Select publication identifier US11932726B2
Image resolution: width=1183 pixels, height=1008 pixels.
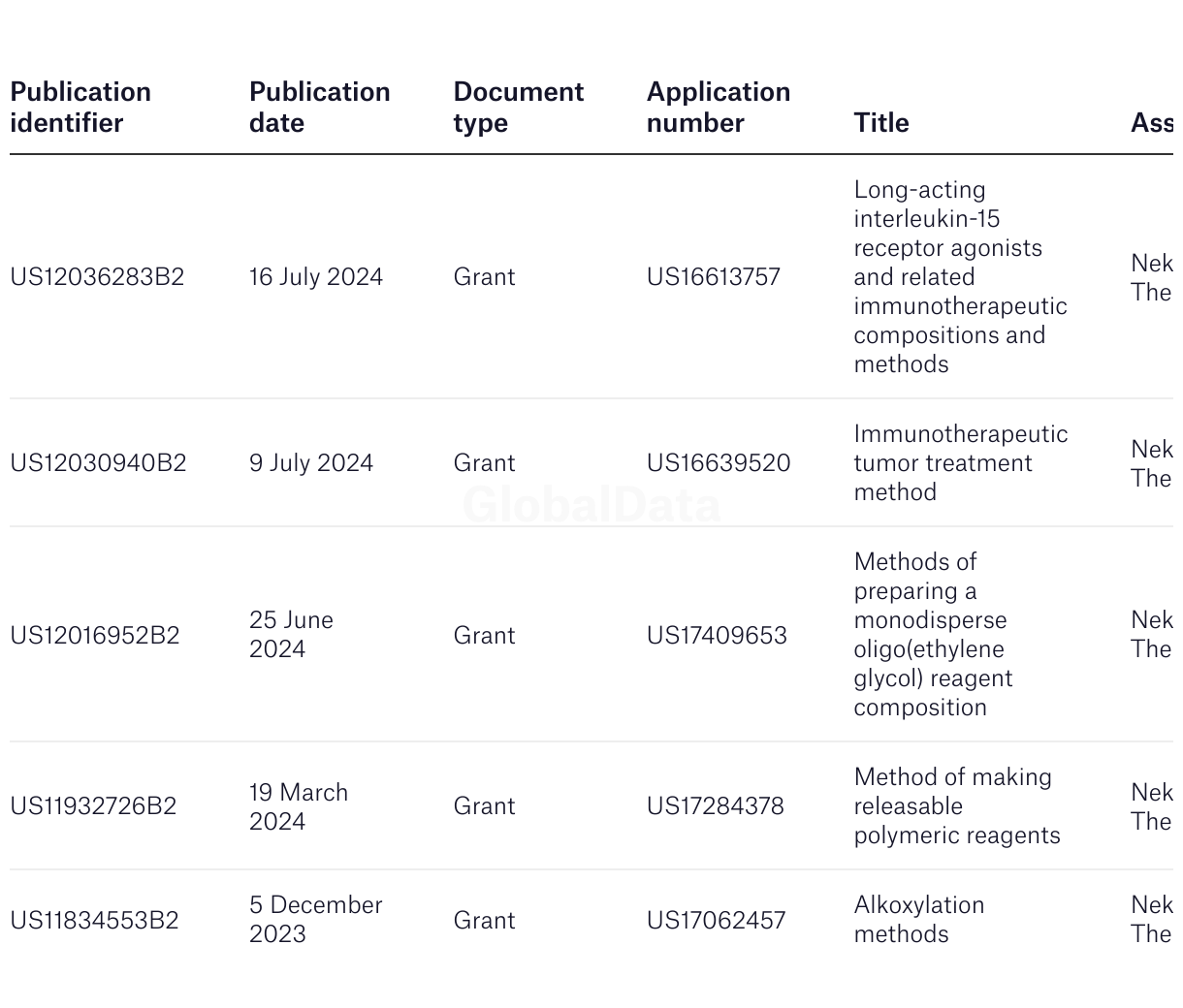pyautogui.click(x=93, y=806)
